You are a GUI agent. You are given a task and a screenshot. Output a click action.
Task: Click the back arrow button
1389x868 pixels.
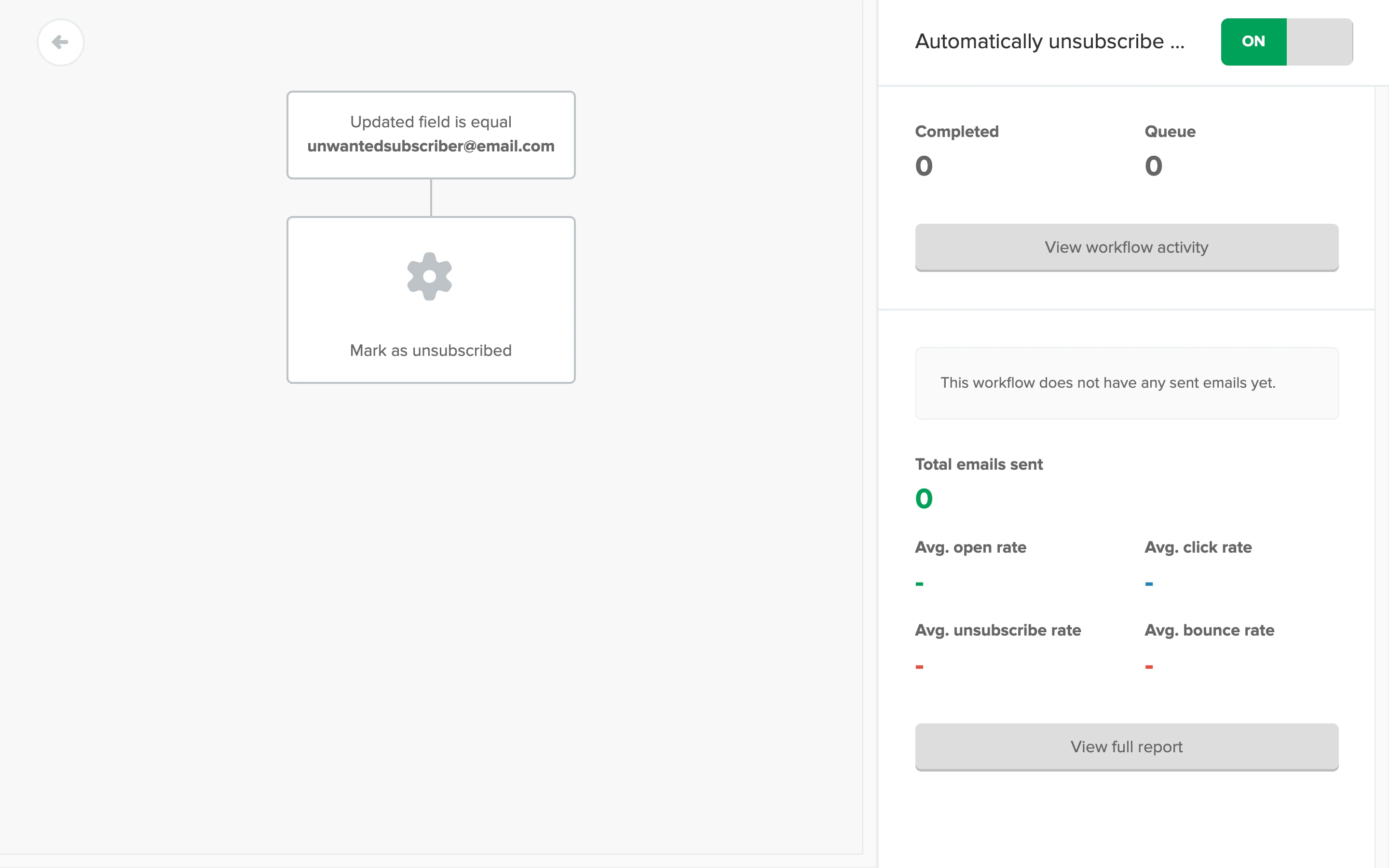(60, 42)
